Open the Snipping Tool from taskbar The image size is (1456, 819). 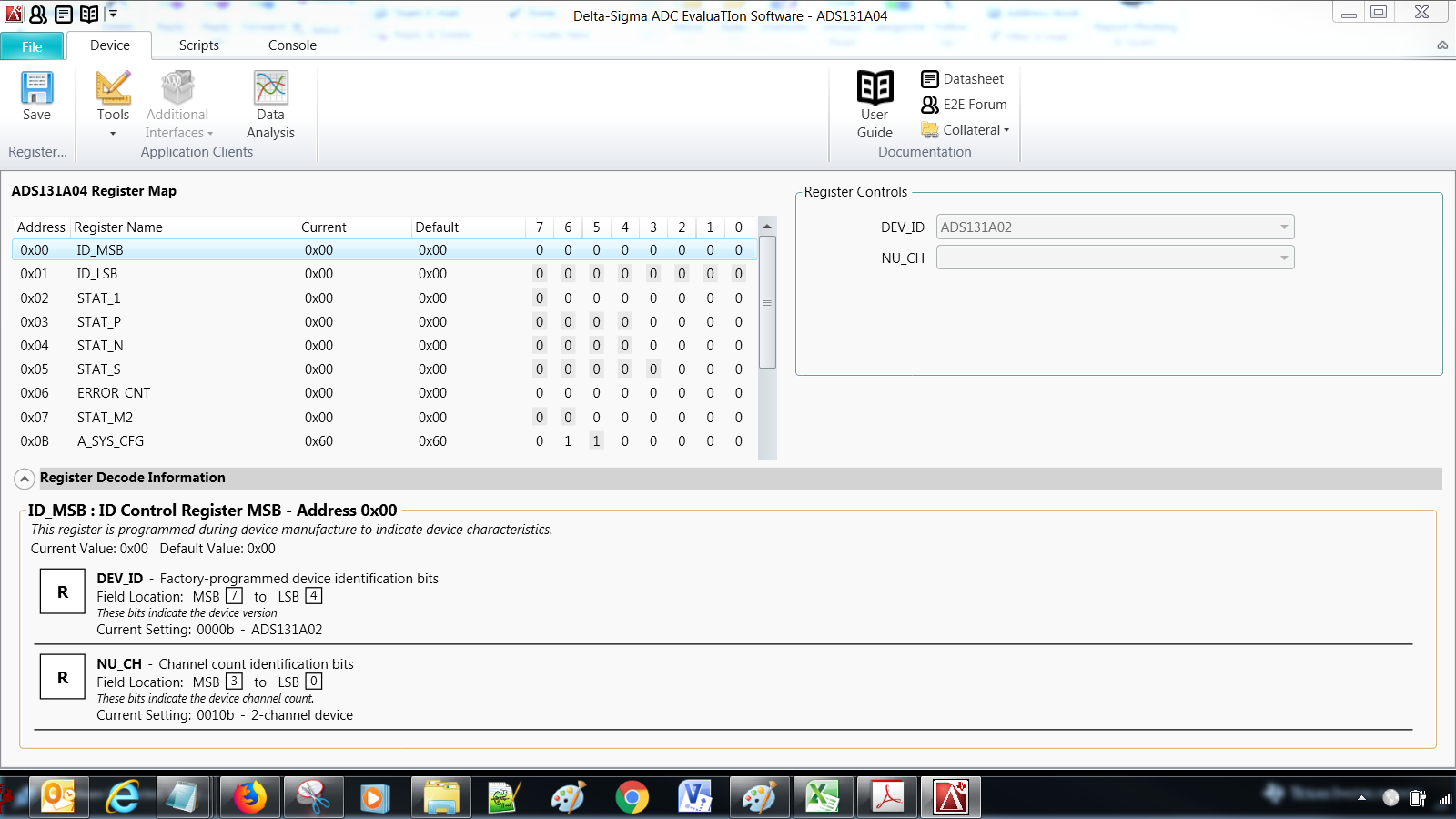[313, 797]
